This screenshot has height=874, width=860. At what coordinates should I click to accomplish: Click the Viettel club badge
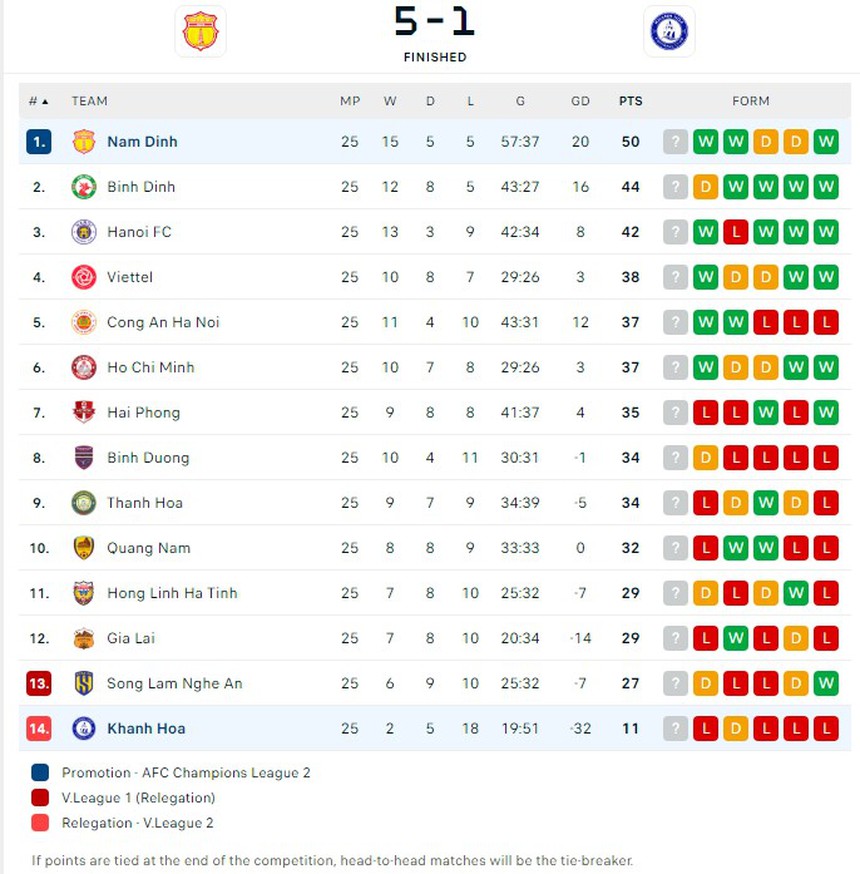[84, 277]
